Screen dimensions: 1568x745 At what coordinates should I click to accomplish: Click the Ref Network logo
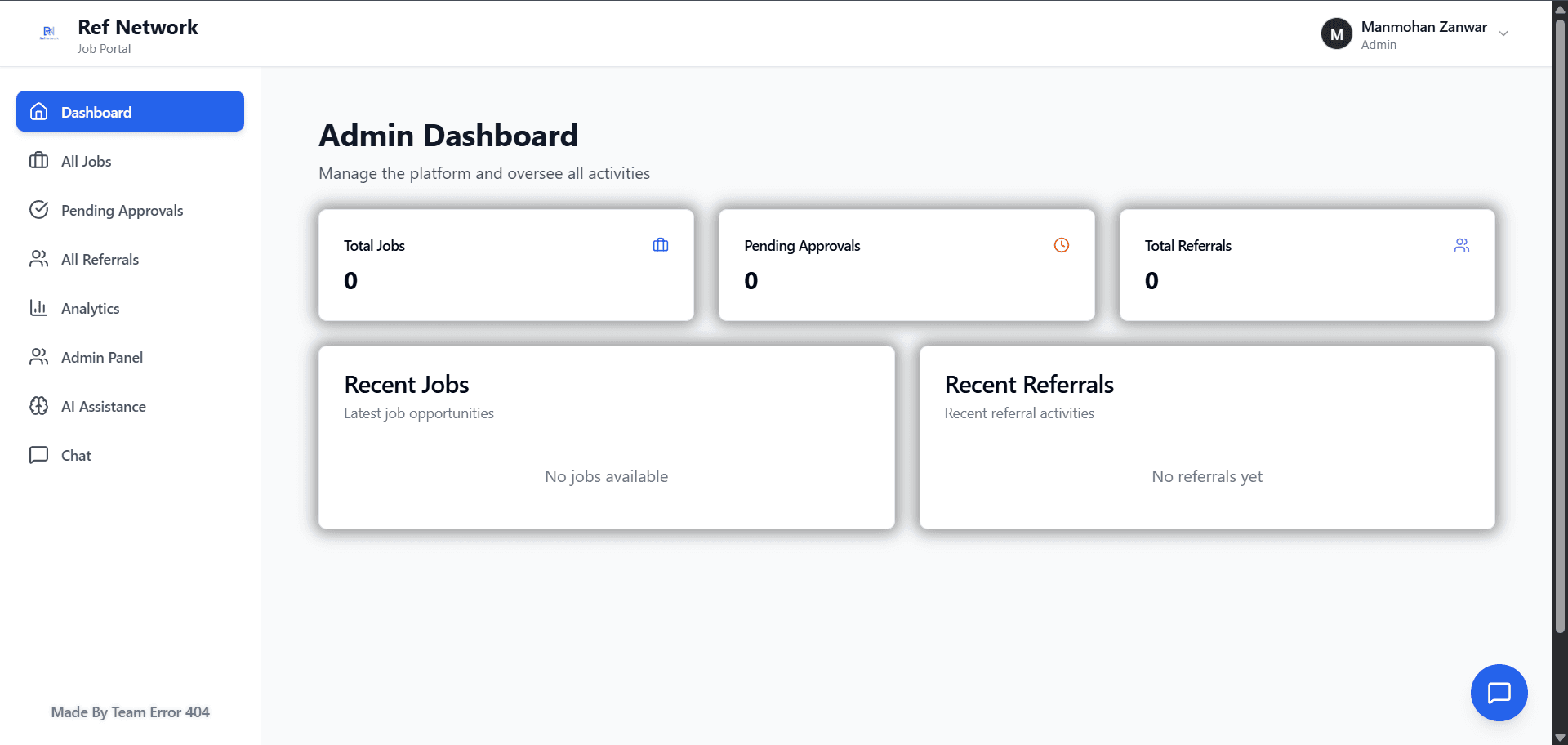click(49, 33)
